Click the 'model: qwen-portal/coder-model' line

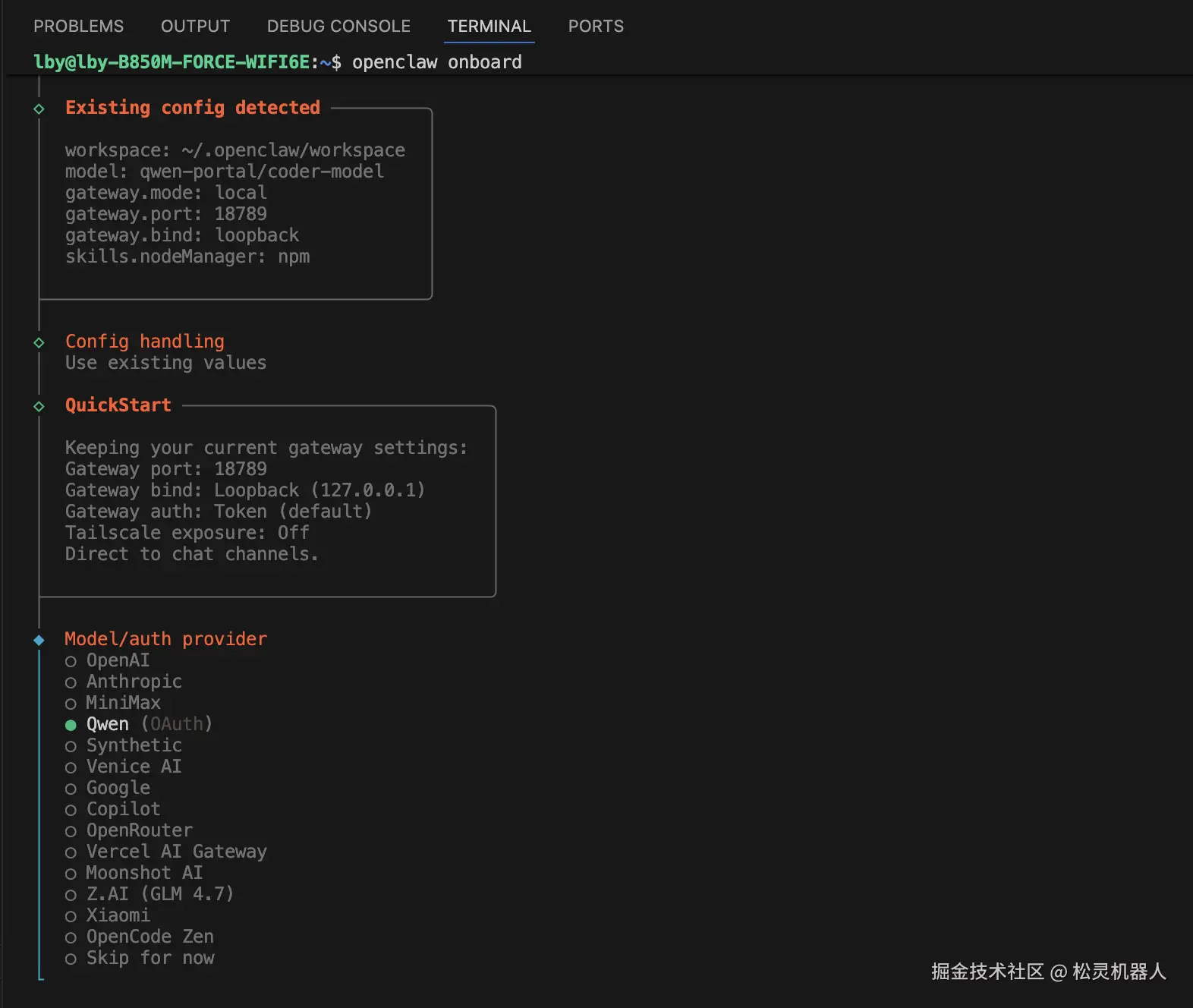225,172
